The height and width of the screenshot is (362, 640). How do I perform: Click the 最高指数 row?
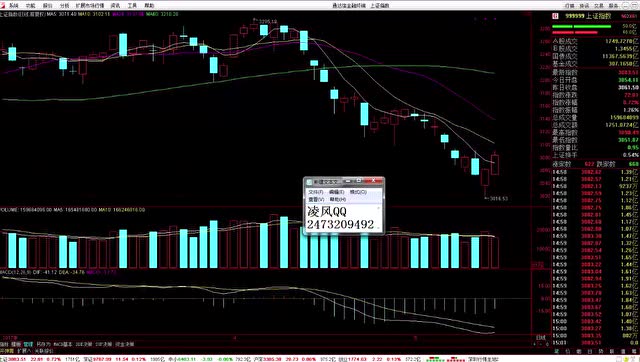[596, 133]
